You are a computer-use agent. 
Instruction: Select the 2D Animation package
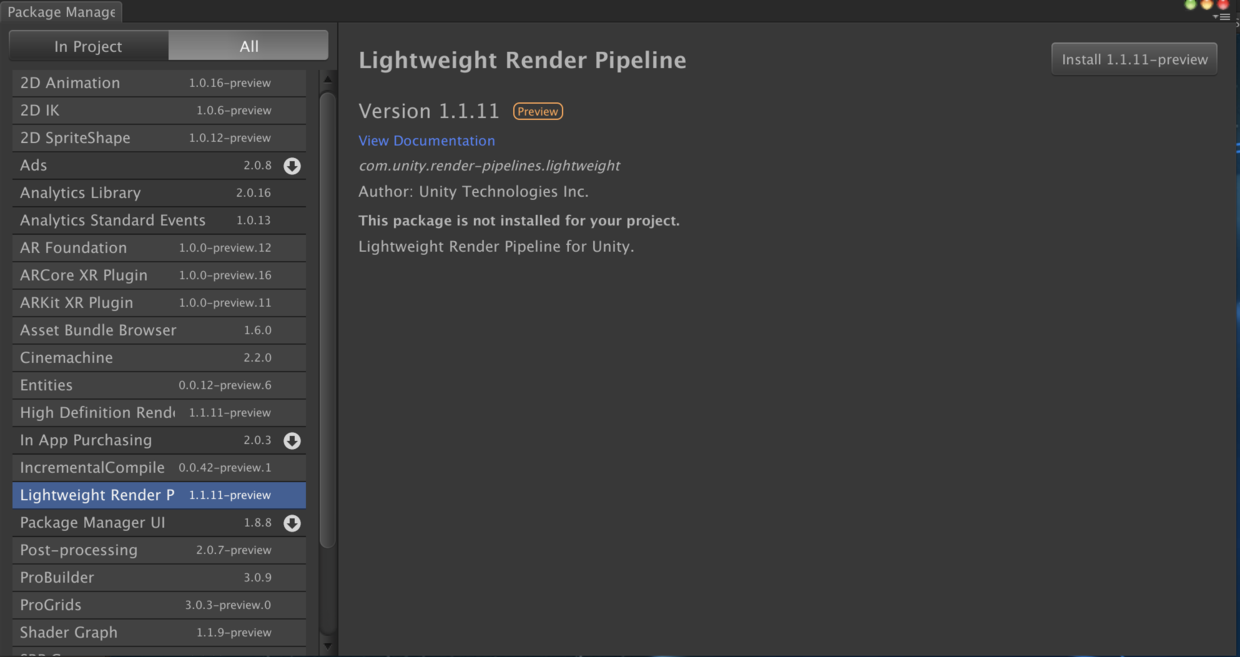pyautogui.click(x=159, y=83)
